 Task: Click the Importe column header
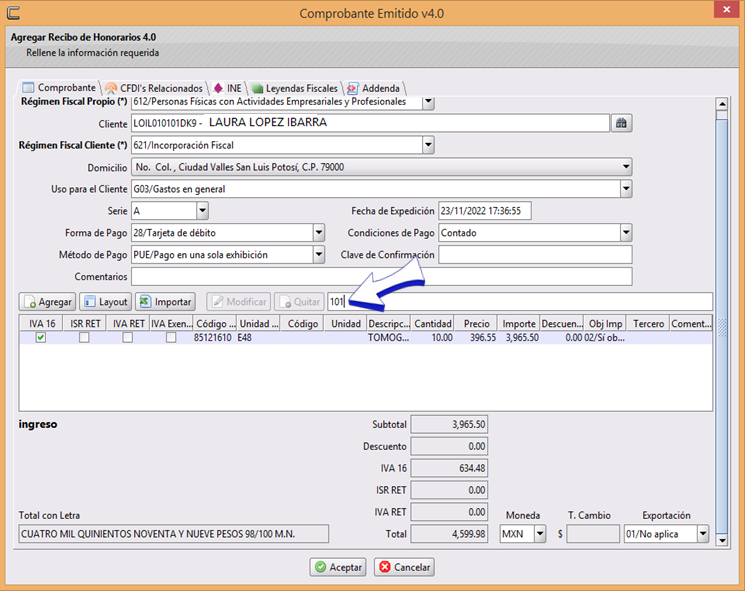tap(519, 324)
